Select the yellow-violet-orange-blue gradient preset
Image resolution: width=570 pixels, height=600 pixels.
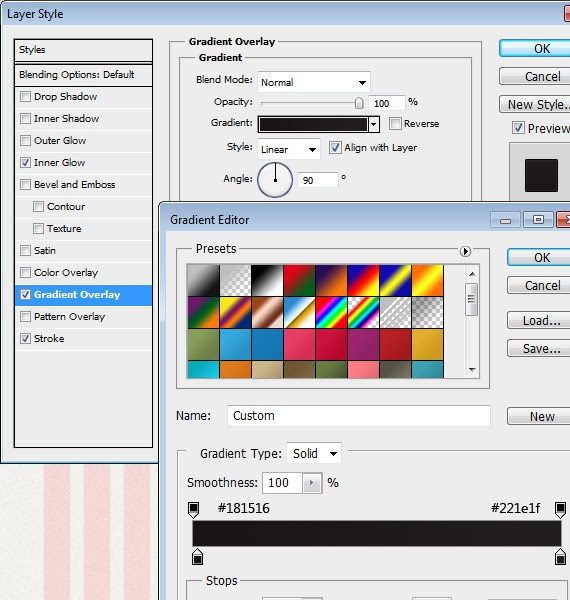236,312
